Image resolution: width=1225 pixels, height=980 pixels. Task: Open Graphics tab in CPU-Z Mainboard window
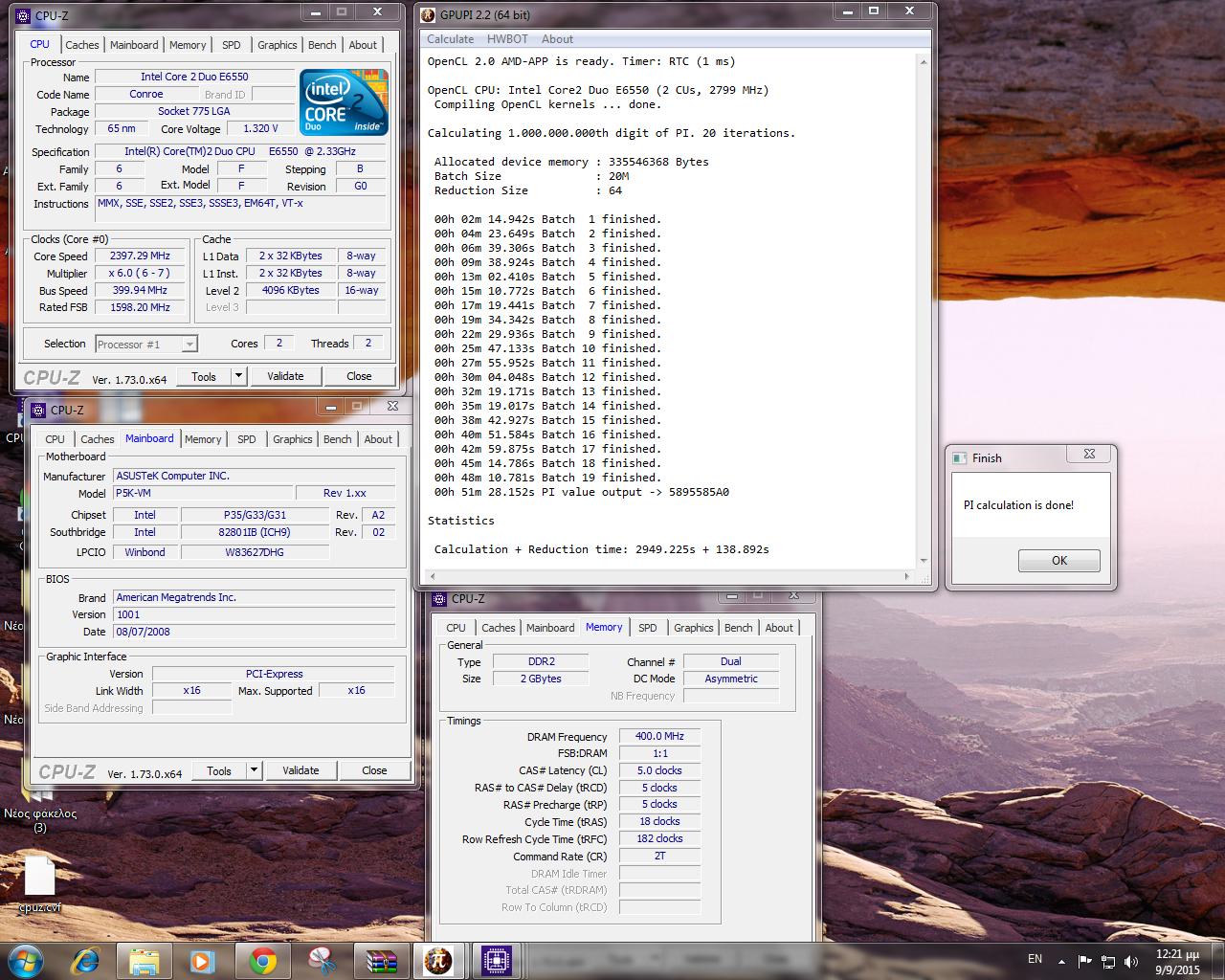click(x=292, y=439)
